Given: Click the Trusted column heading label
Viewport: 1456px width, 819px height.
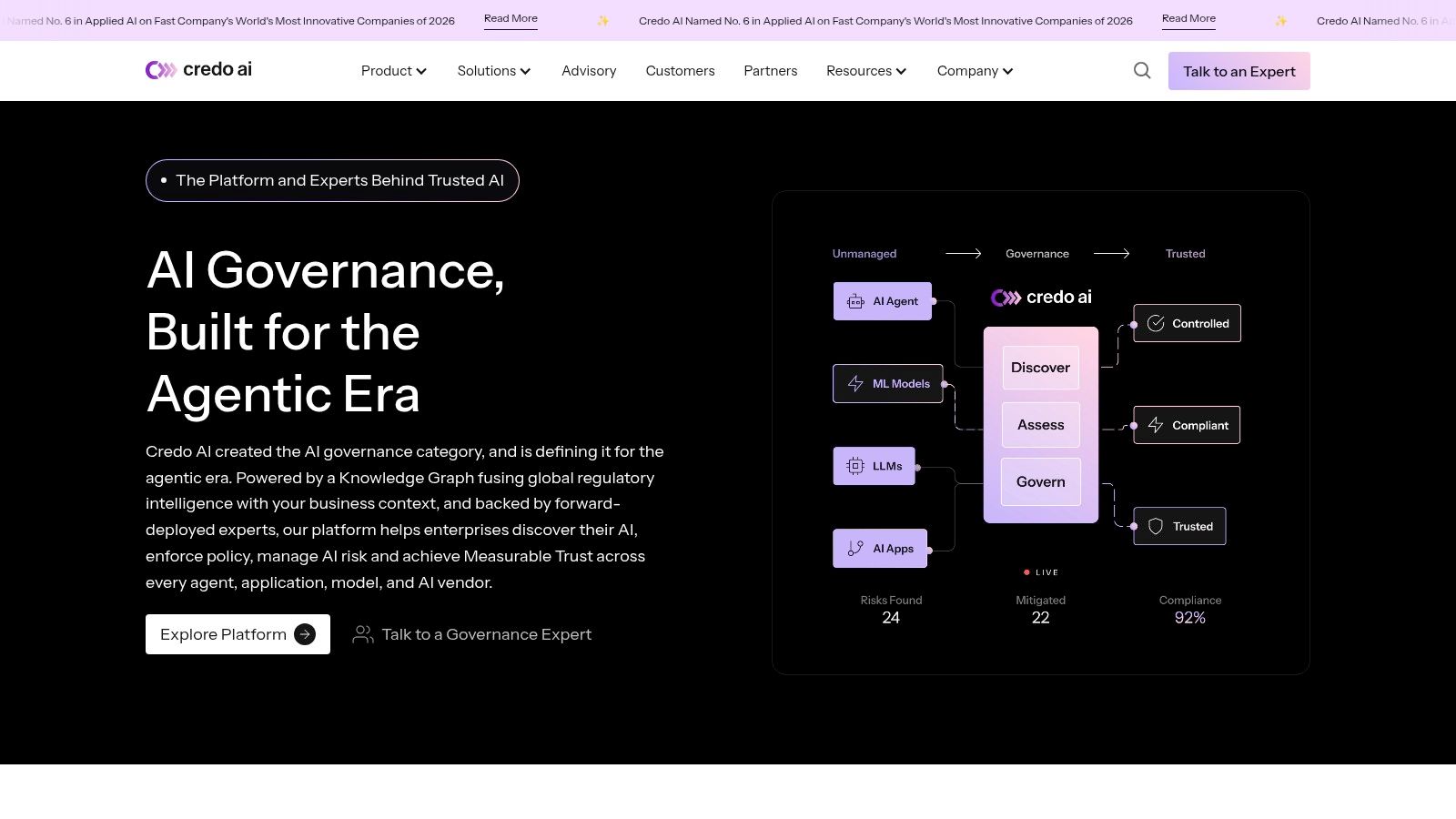Looking at the screenshot, I should pos(1185,254).
